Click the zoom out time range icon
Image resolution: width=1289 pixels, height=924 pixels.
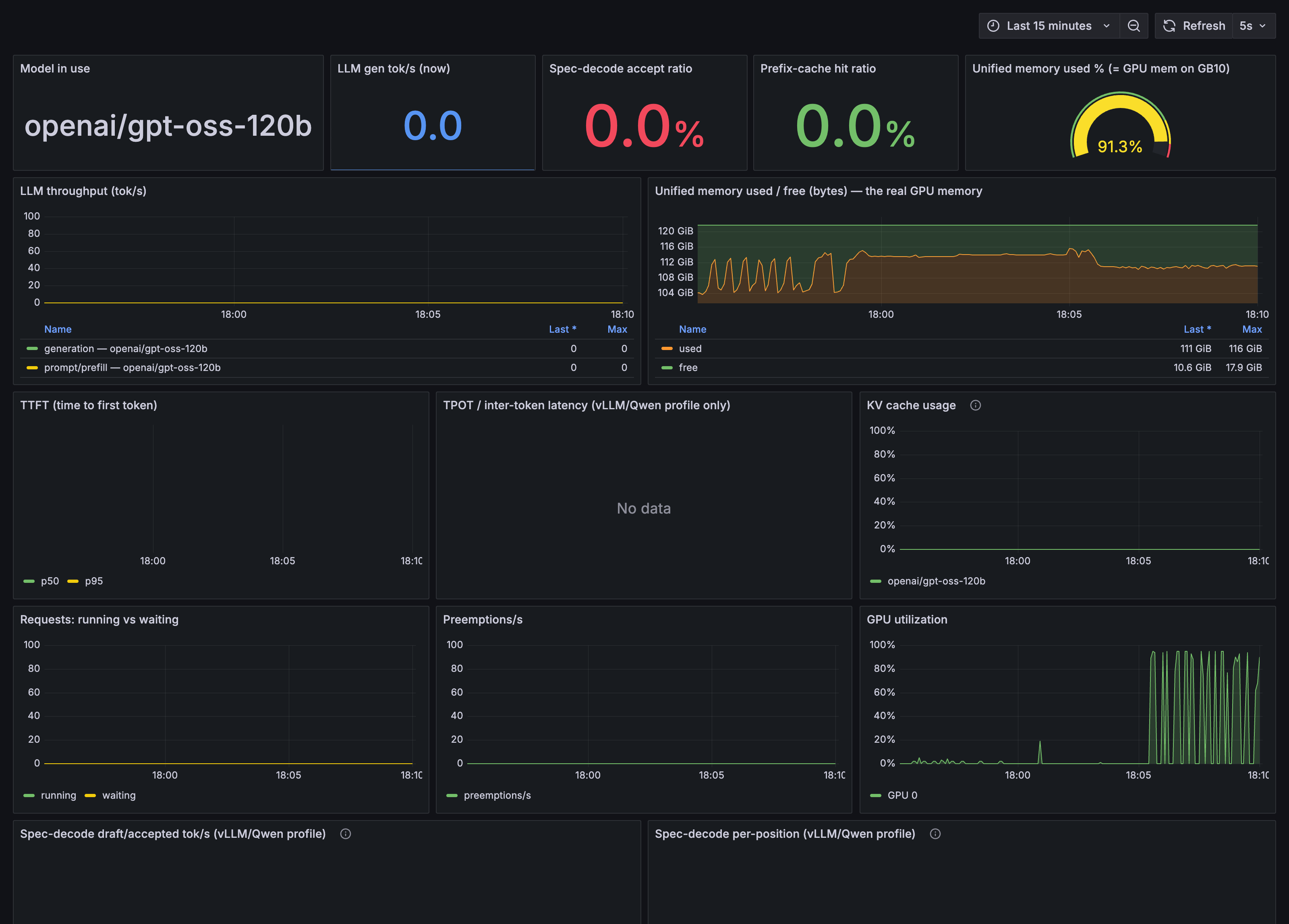1134,26
